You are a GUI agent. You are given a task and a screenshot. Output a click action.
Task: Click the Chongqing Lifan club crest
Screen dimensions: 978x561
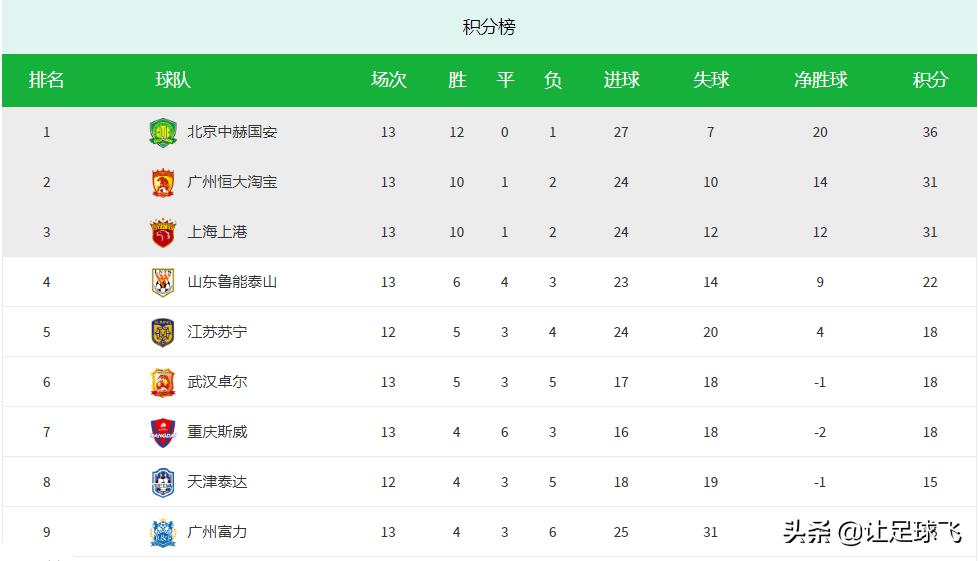[162, 432]
